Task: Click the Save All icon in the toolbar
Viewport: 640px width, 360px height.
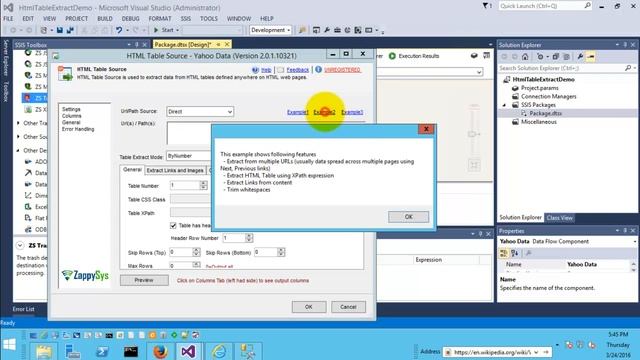Action: 70,30
